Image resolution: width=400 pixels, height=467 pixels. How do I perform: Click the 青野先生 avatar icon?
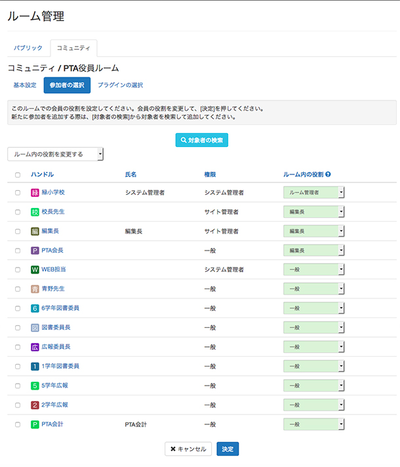pyautogui.click(x=35, y=289)
